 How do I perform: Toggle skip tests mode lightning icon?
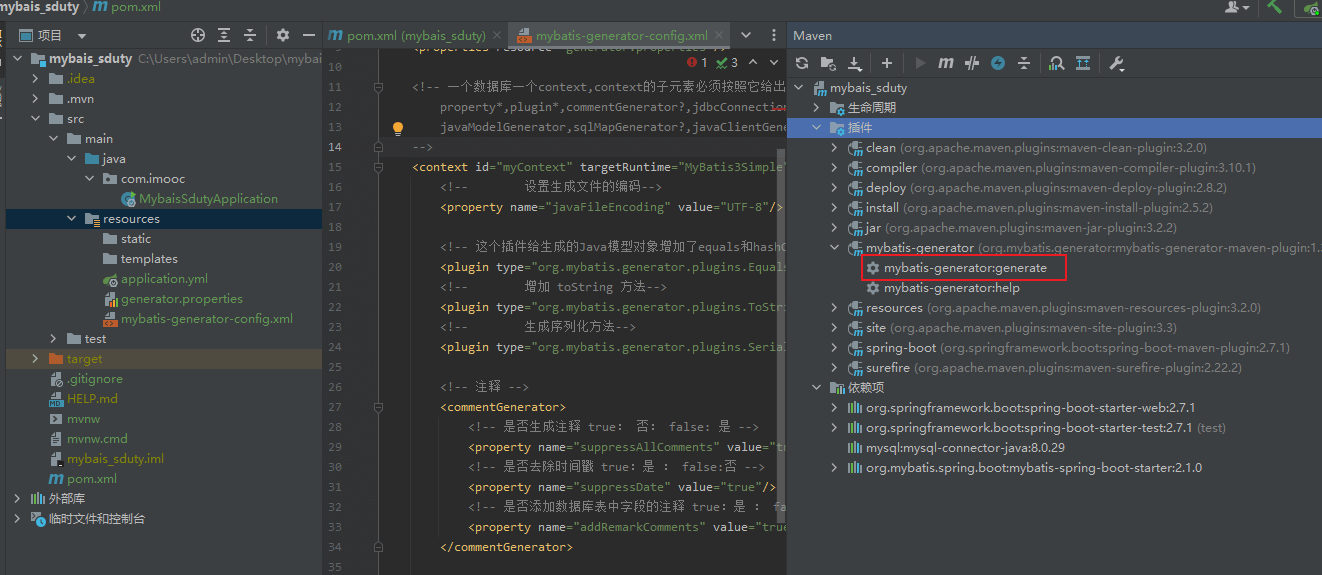998,63
